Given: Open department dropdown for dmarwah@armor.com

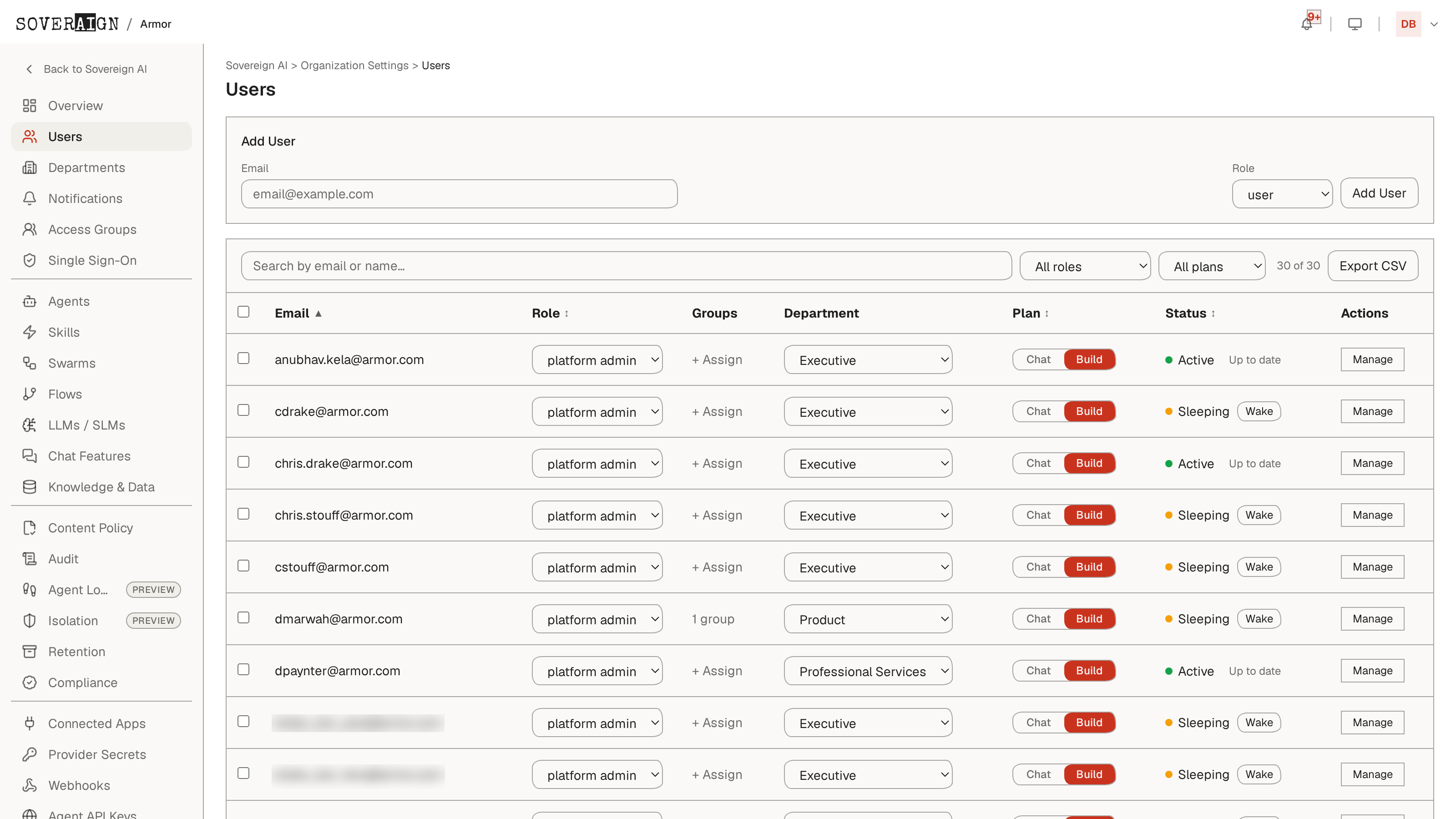Looking at the screenshot, I should click(x=868, y=619).
